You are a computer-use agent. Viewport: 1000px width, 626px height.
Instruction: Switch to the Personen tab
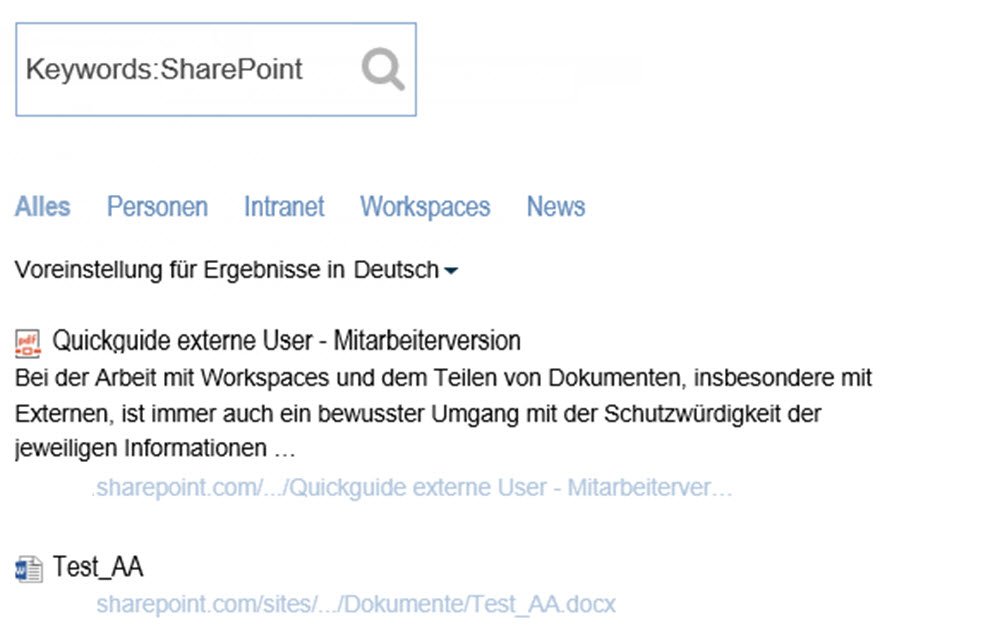point(157,207)
